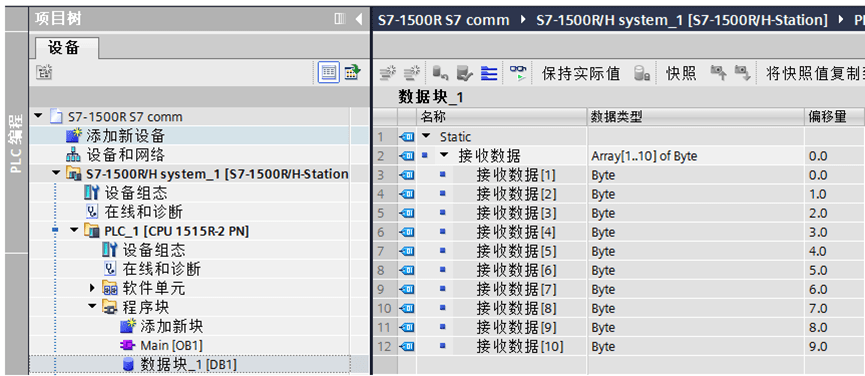Collapse the S7-1500R S7 comm project node
865x376 pixels.
(38, 116)
